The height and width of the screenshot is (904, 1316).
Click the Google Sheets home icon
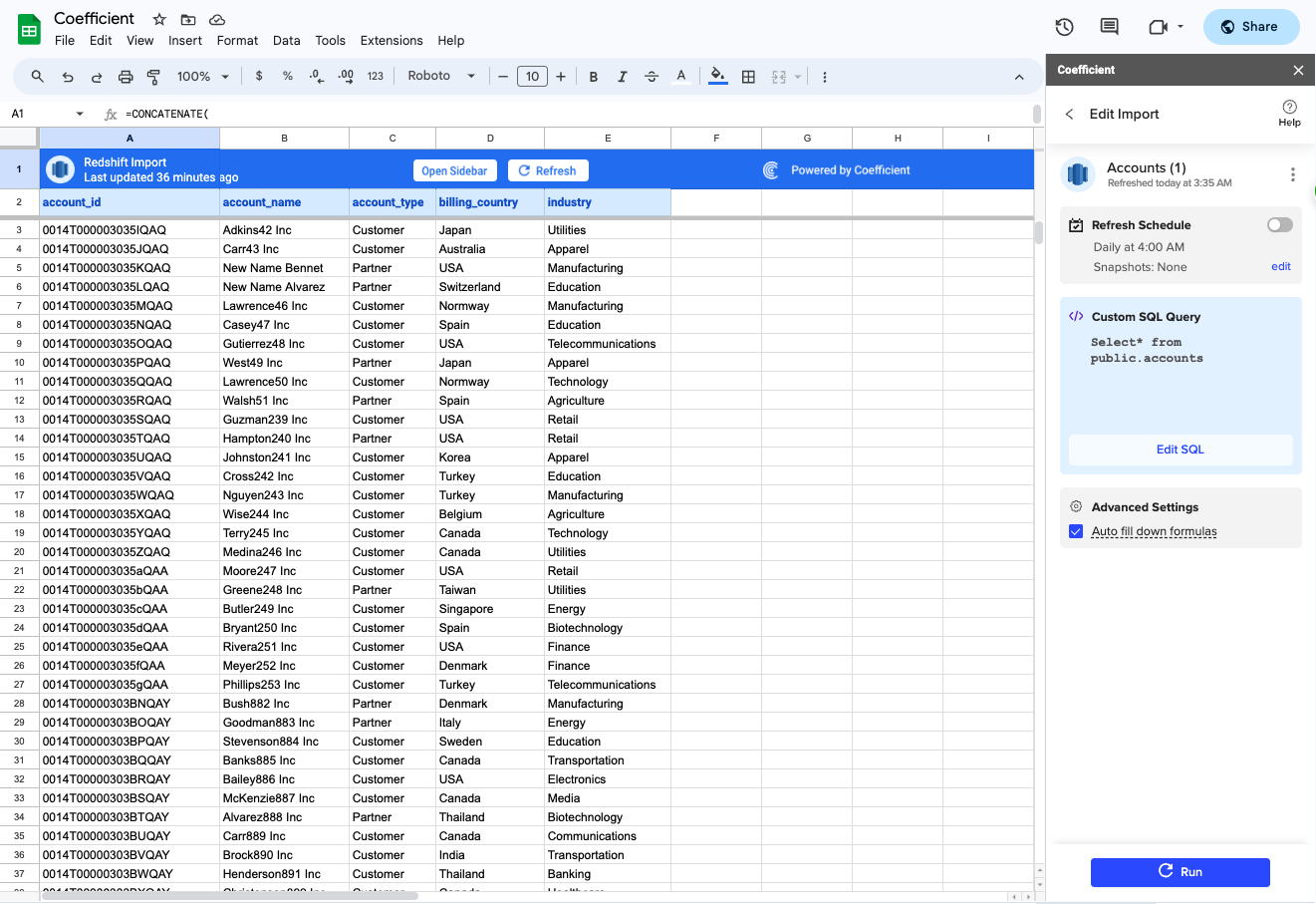30,29
